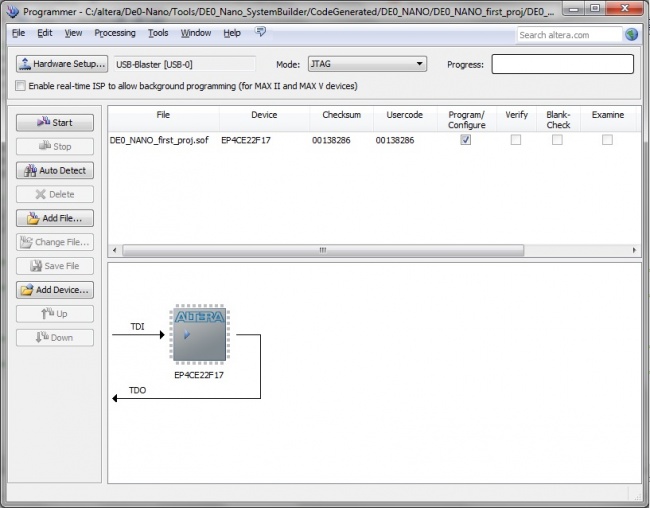Open the Processing menu

(x=115, y=33)
